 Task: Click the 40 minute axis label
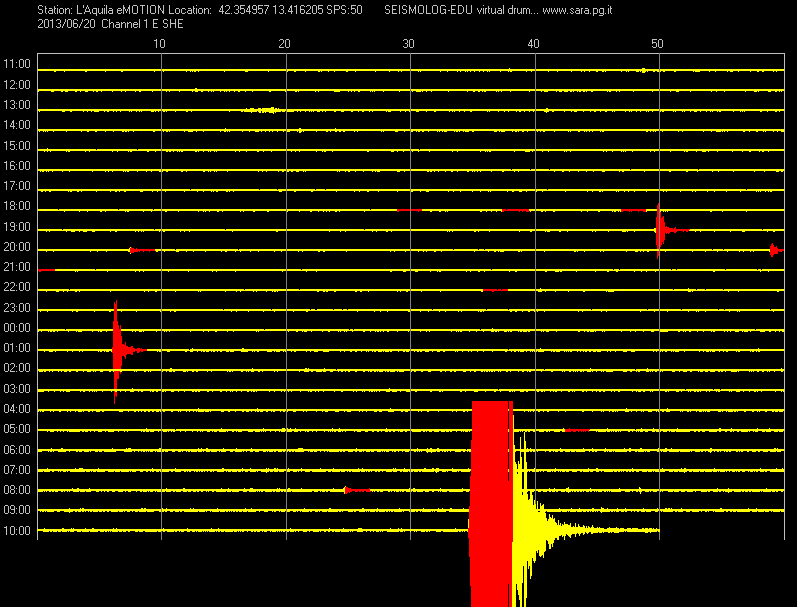pyautogui.click(x=533, y=44)
